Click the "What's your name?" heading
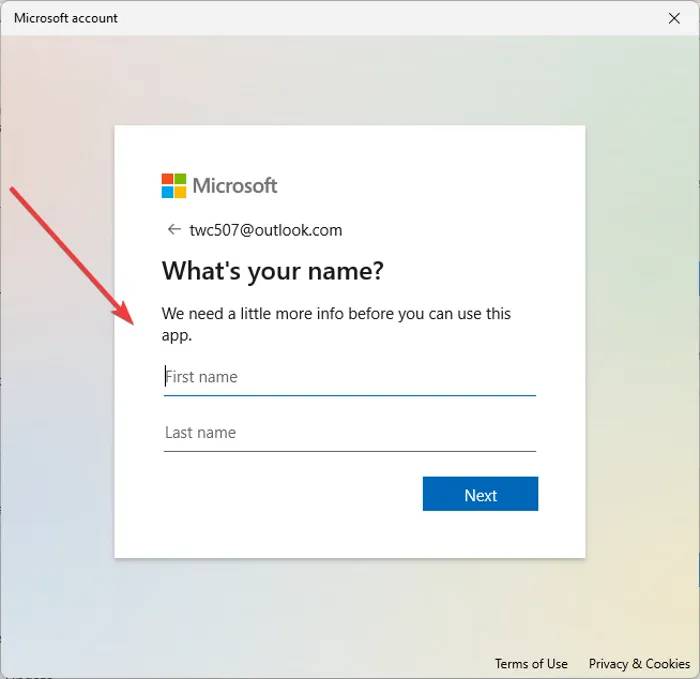The height and width of the screenshot is (679, 700). 272,271
